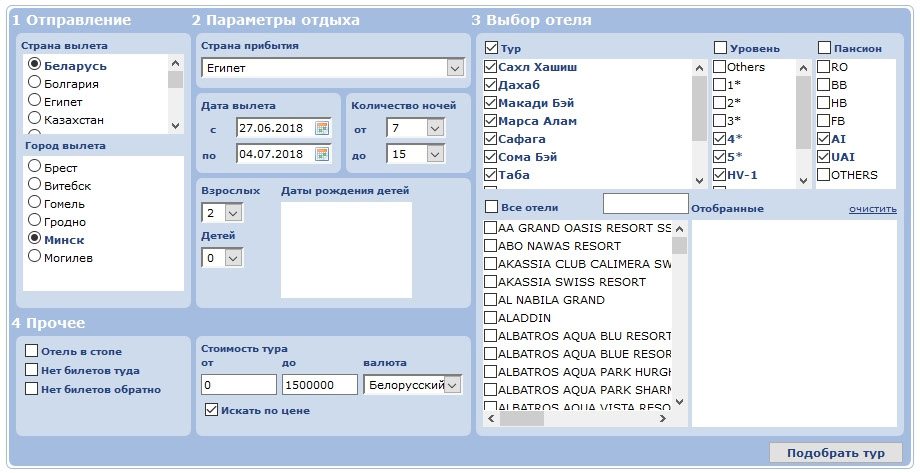Image resolution: width=920 pixels, height=473 pixels.
Task: Select Болгария as departure country
Action: (x=36, y=83)
